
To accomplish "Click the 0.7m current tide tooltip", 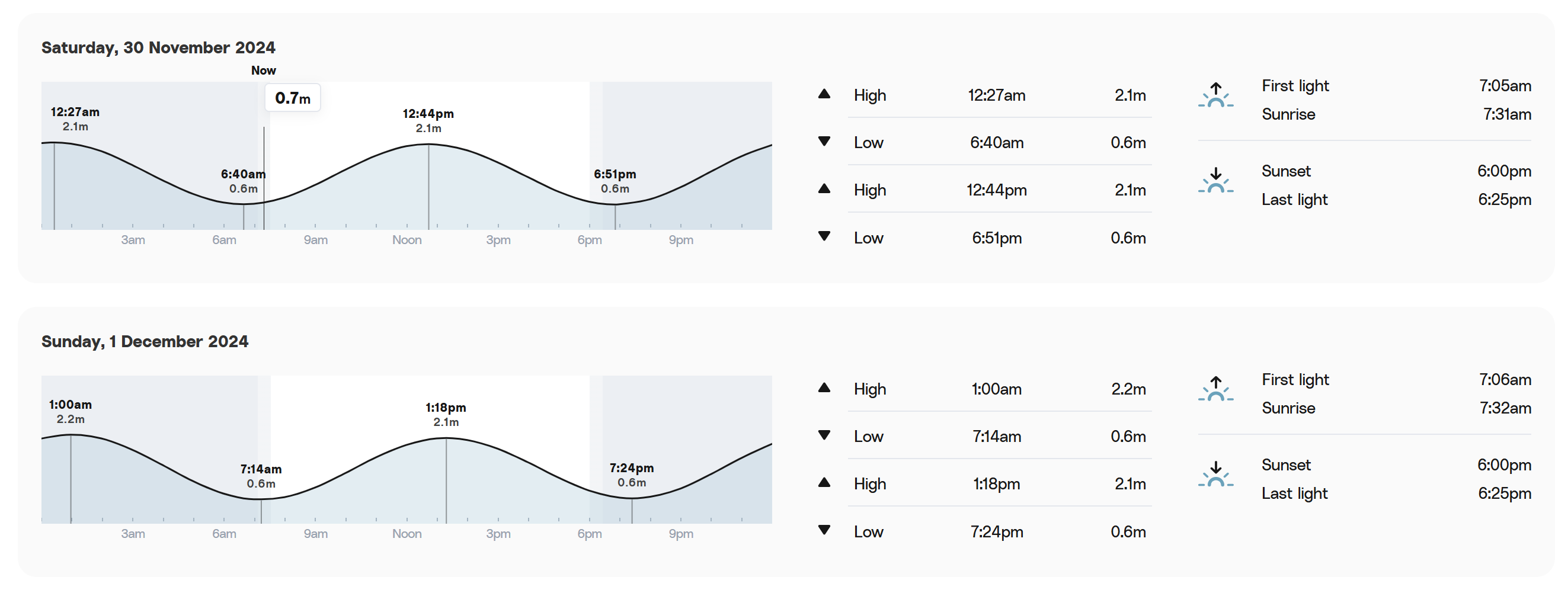I will [x=293, y=98].
